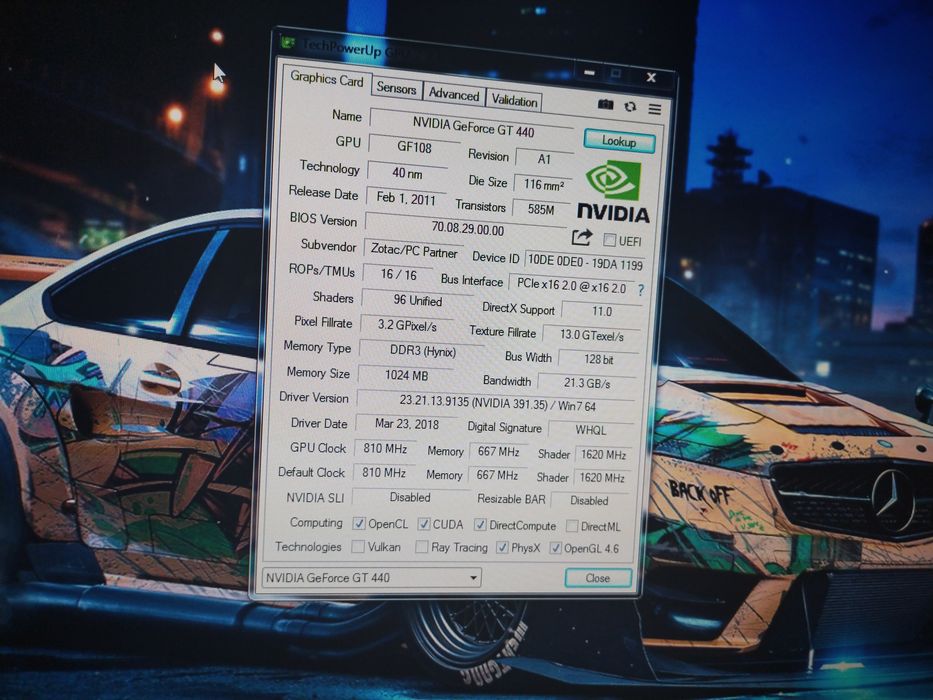
Task: Toggle the PhysX checkbox
Action: pyautogui.click(x=502, y=547)
